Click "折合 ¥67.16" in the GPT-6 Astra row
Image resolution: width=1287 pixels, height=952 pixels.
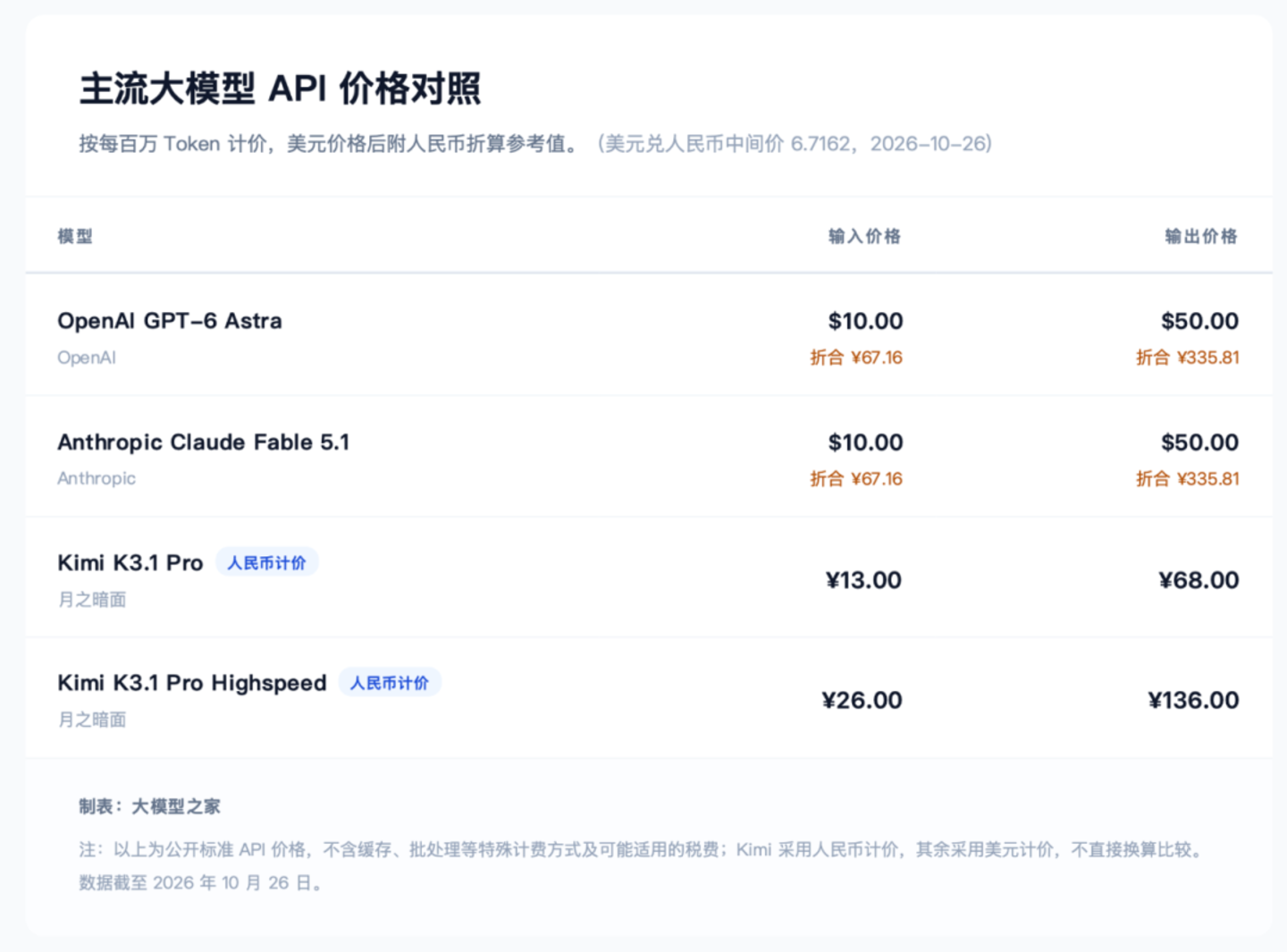[856, 358]
